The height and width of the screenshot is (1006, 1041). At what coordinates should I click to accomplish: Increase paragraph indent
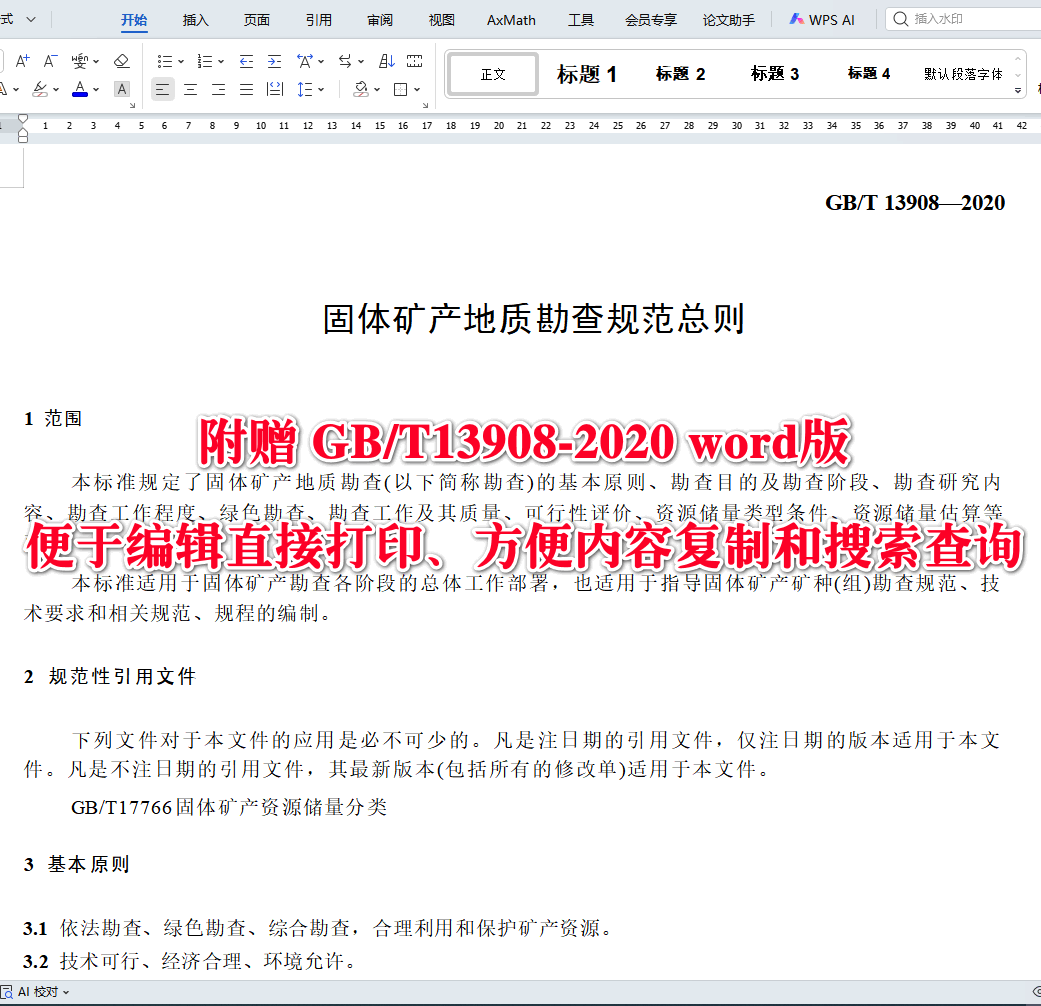[274, 61]
